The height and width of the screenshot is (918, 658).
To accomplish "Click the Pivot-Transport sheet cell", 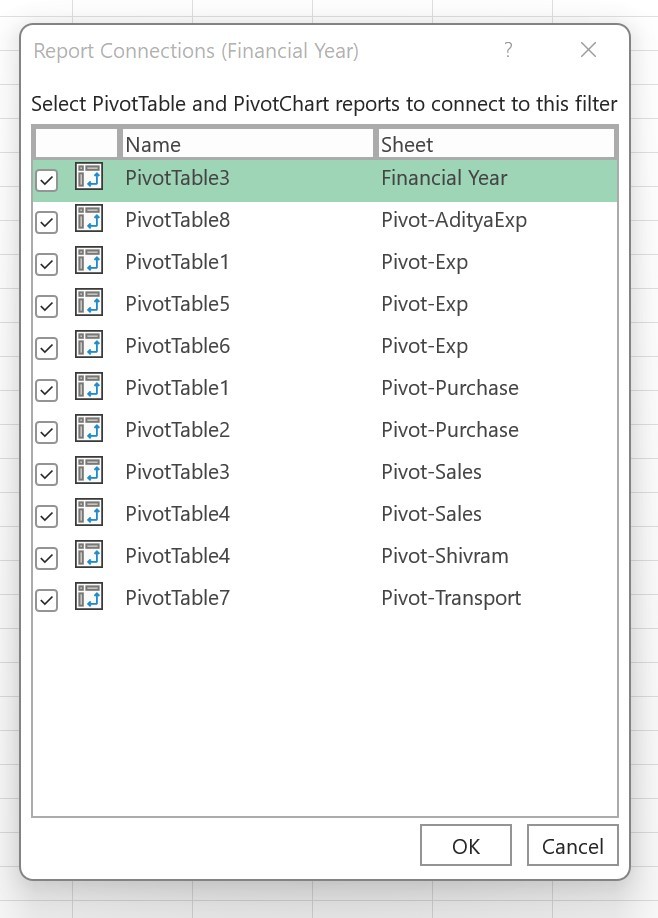I will [451, 598].
